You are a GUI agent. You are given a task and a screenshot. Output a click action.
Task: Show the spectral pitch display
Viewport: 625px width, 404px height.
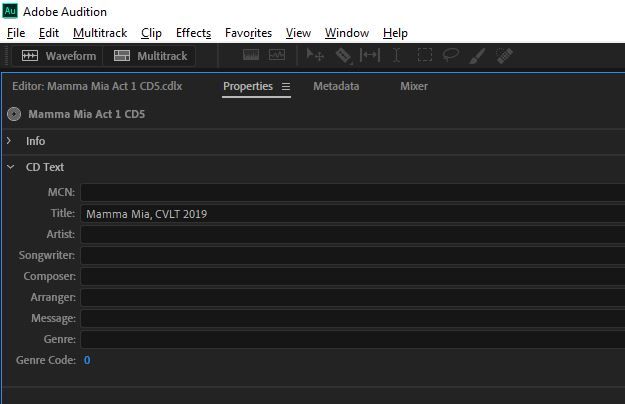[276, 56]
